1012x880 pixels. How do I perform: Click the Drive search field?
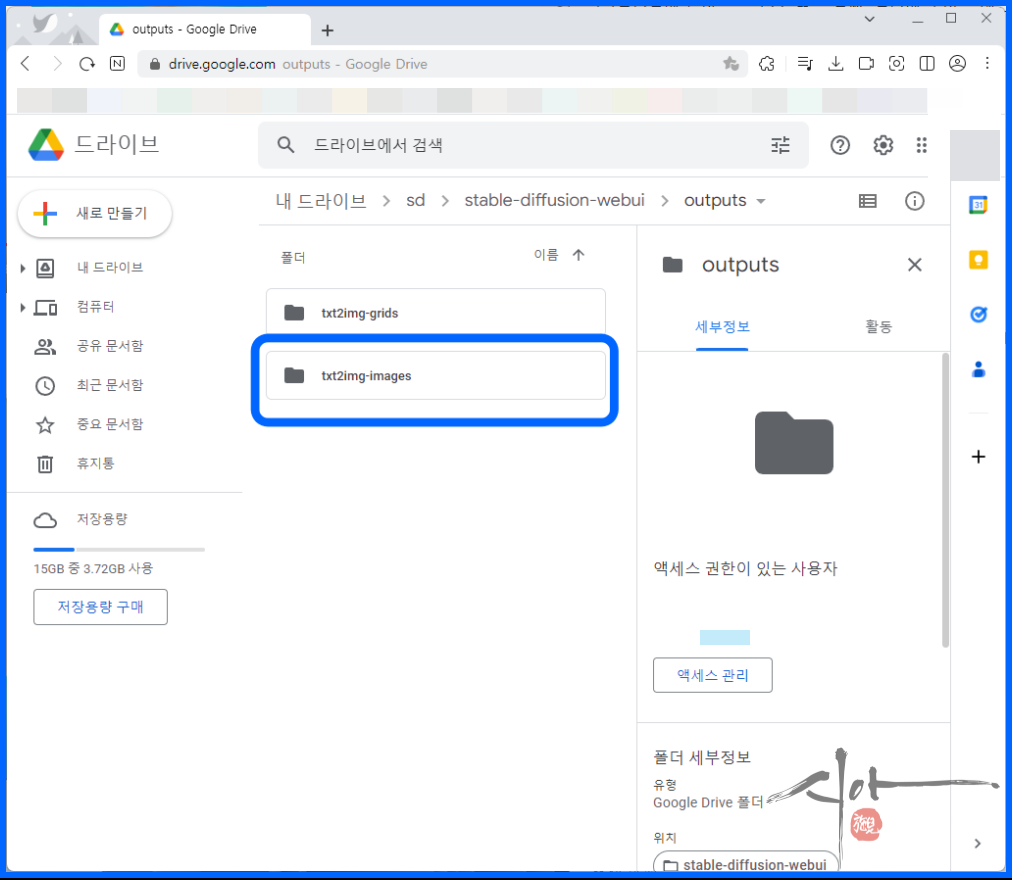click(x=533, y=145)
